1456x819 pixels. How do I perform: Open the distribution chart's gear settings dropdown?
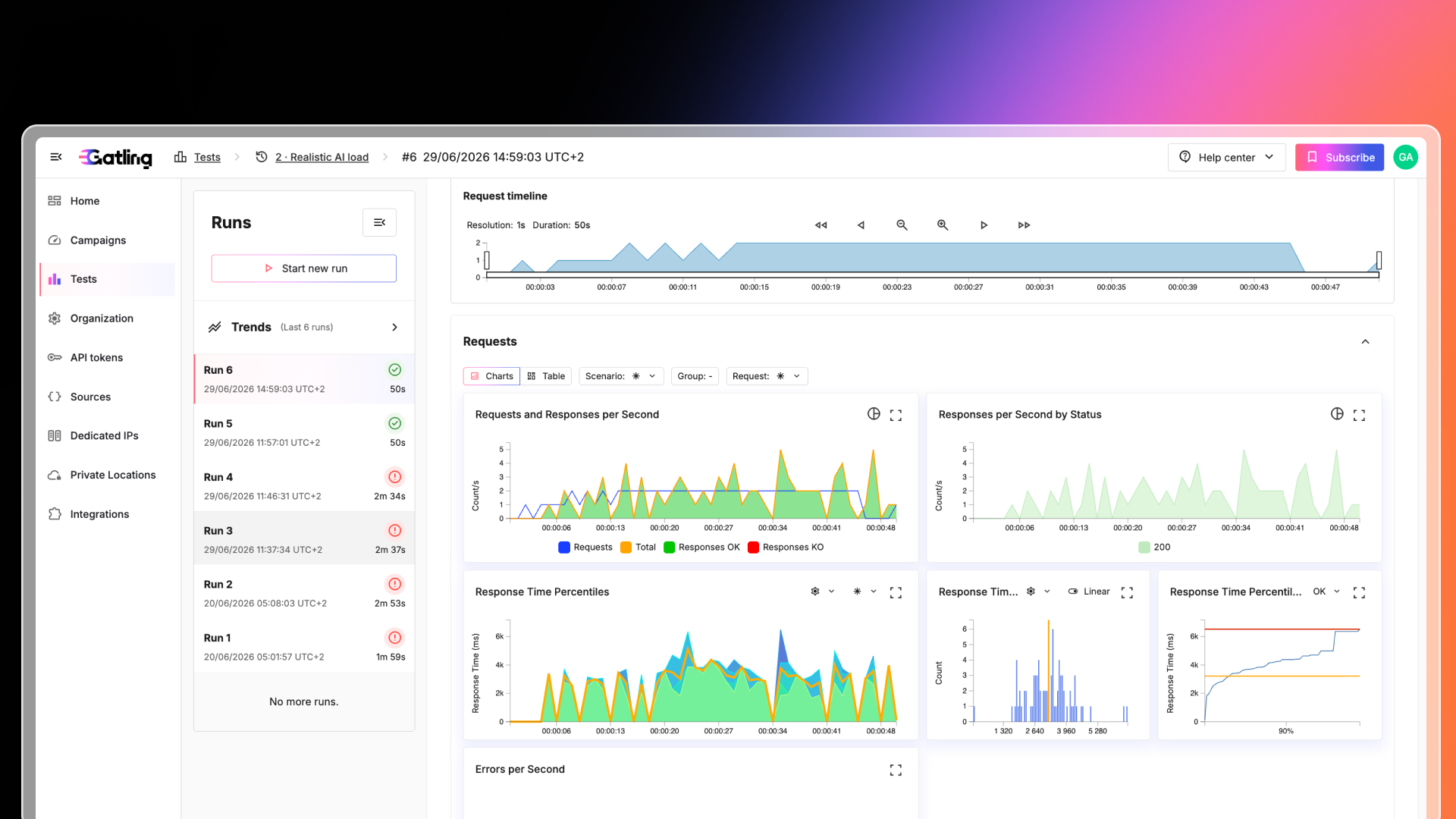(x=1038, y=591)
